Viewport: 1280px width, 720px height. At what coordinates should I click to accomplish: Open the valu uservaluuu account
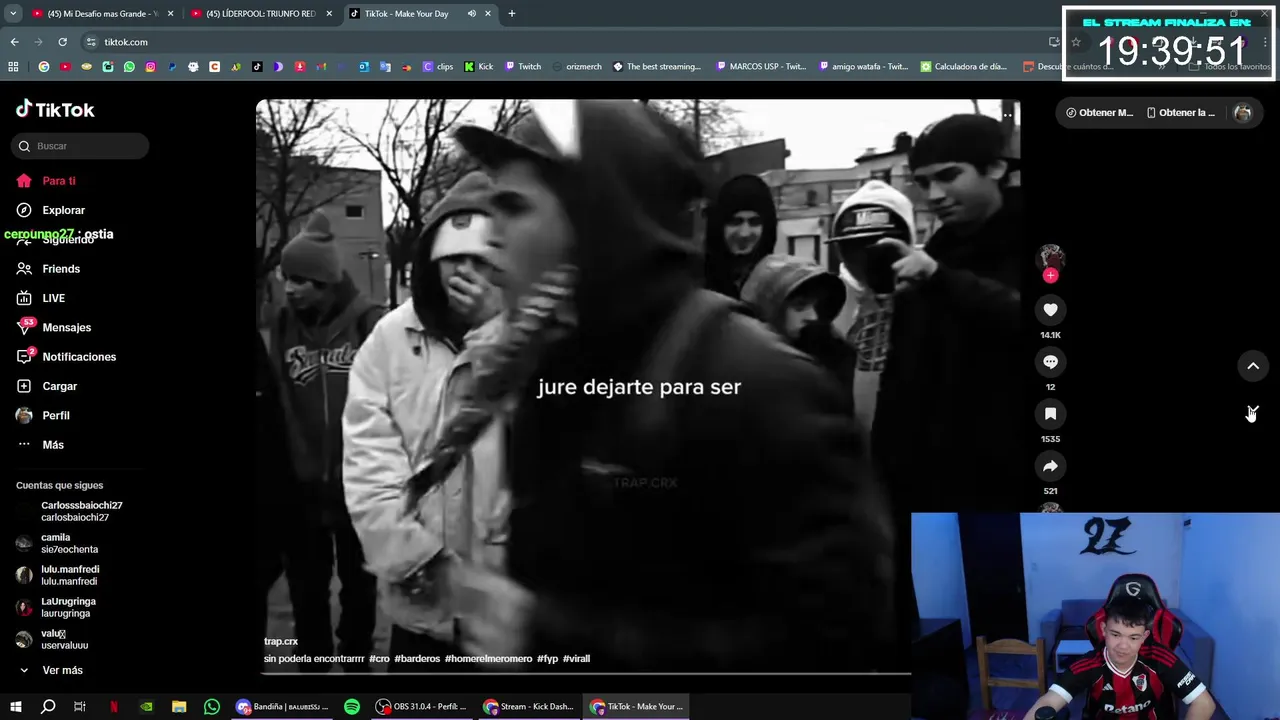(x=53, y=639)
